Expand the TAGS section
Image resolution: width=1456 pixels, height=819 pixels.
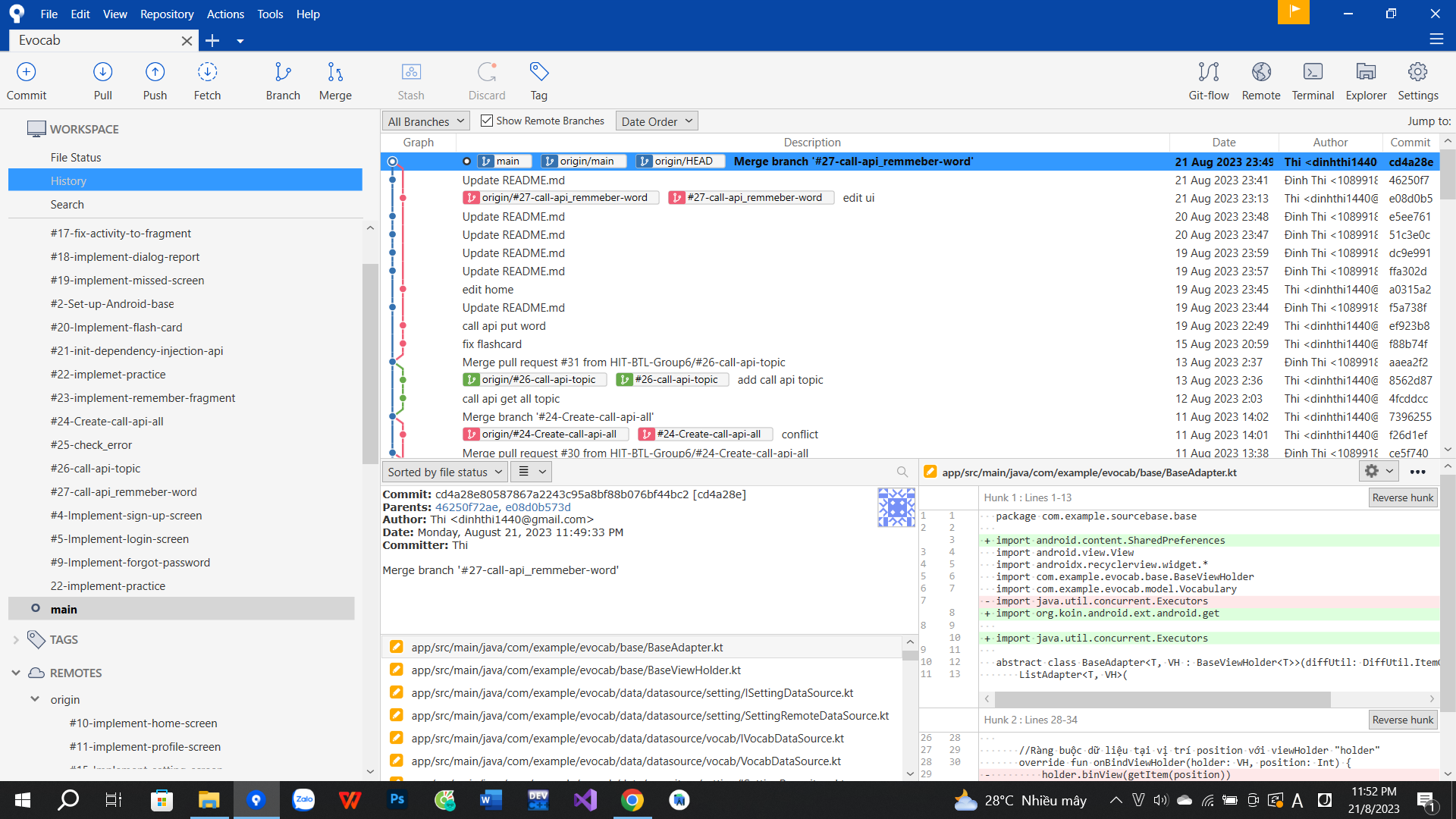(x=16, y=640)
